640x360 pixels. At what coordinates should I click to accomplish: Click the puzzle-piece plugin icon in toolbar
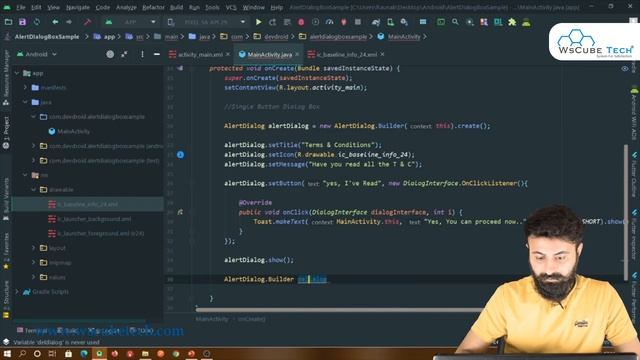(512, 22)
